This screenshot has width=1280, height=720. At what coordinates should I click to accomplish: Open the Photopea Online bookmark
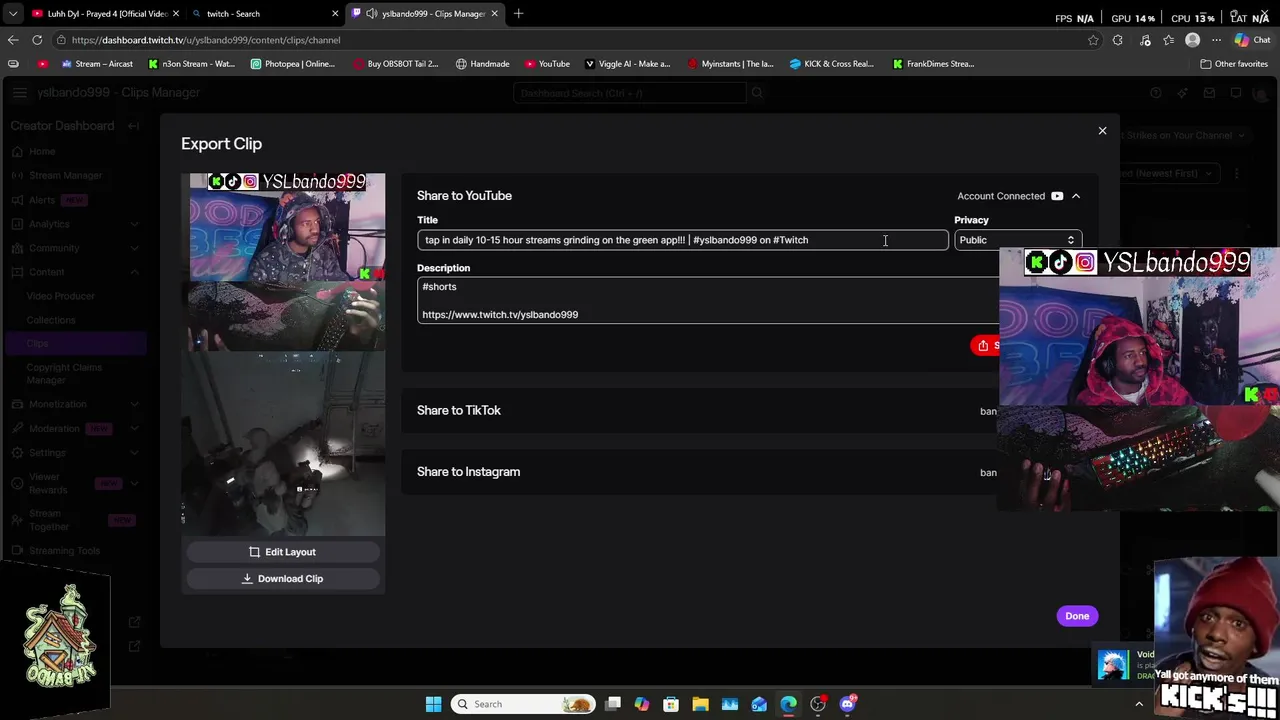tap(293, 64)
